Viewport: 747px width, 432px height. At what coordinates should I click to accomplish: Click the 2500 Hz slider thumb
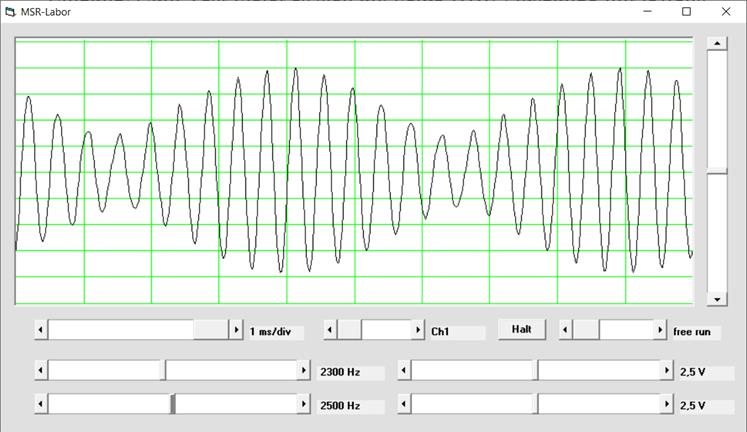click(x=173, y=404)
